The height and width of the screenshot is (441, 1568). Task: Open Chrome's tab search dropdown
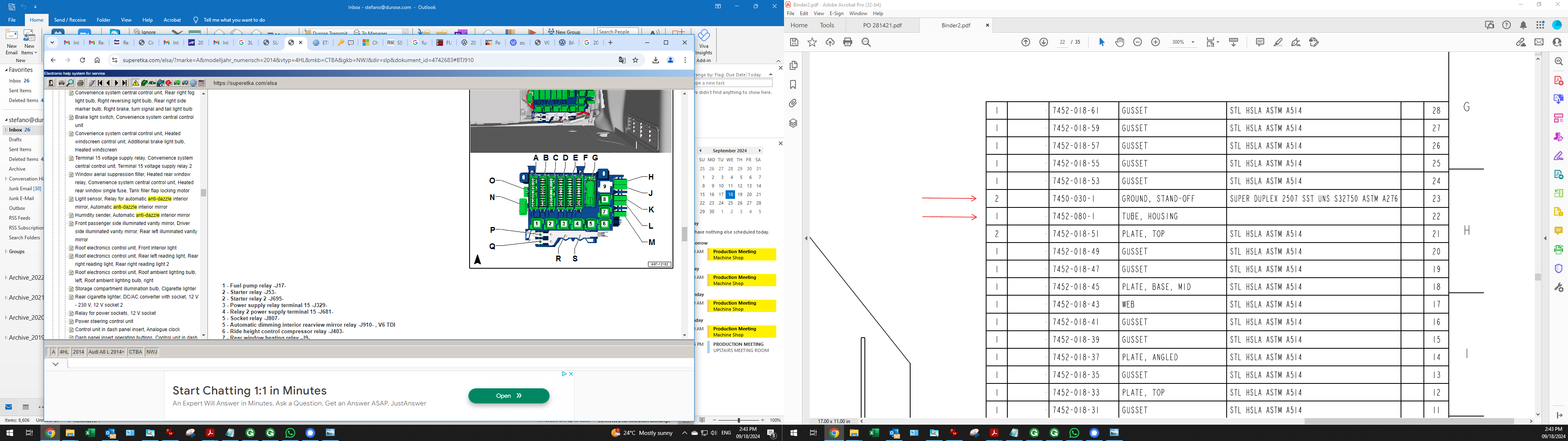click(x=52, y=42)
